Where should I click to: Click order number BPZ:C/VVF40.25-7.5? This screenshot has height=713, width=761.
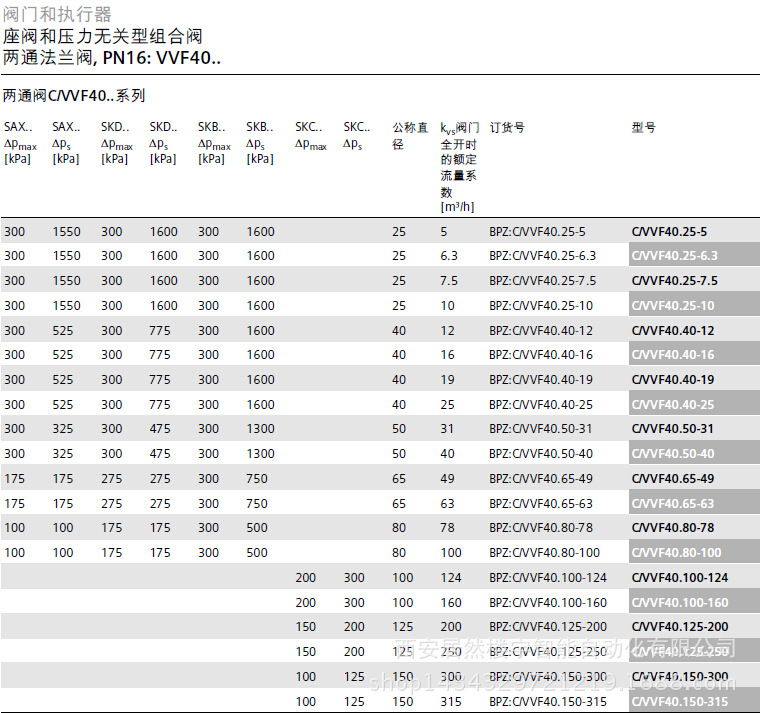pyautogui.click(x=542, y=281)
